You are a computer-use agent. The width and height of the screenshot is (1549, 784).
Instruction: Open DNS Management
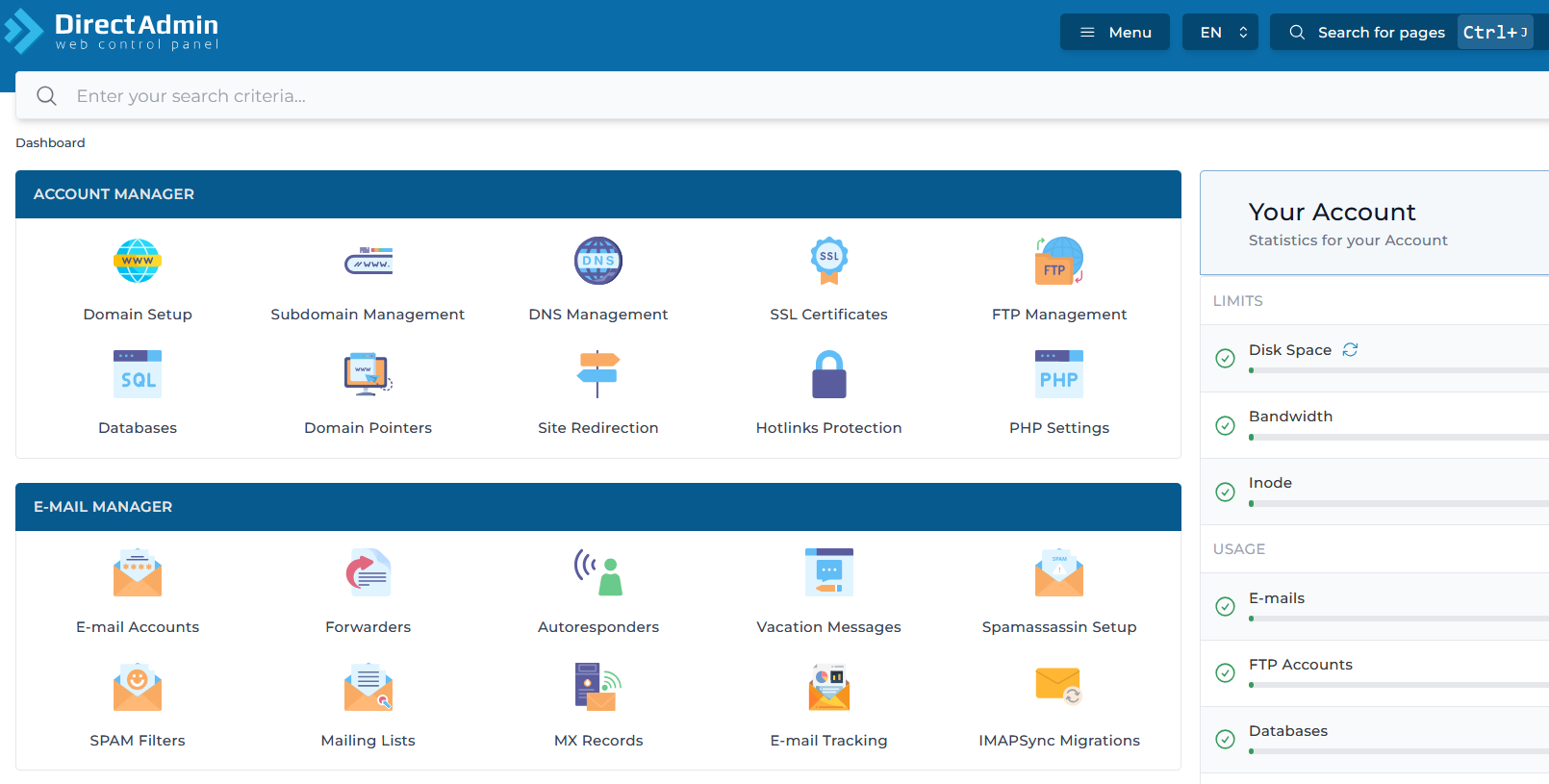(597, 261)
